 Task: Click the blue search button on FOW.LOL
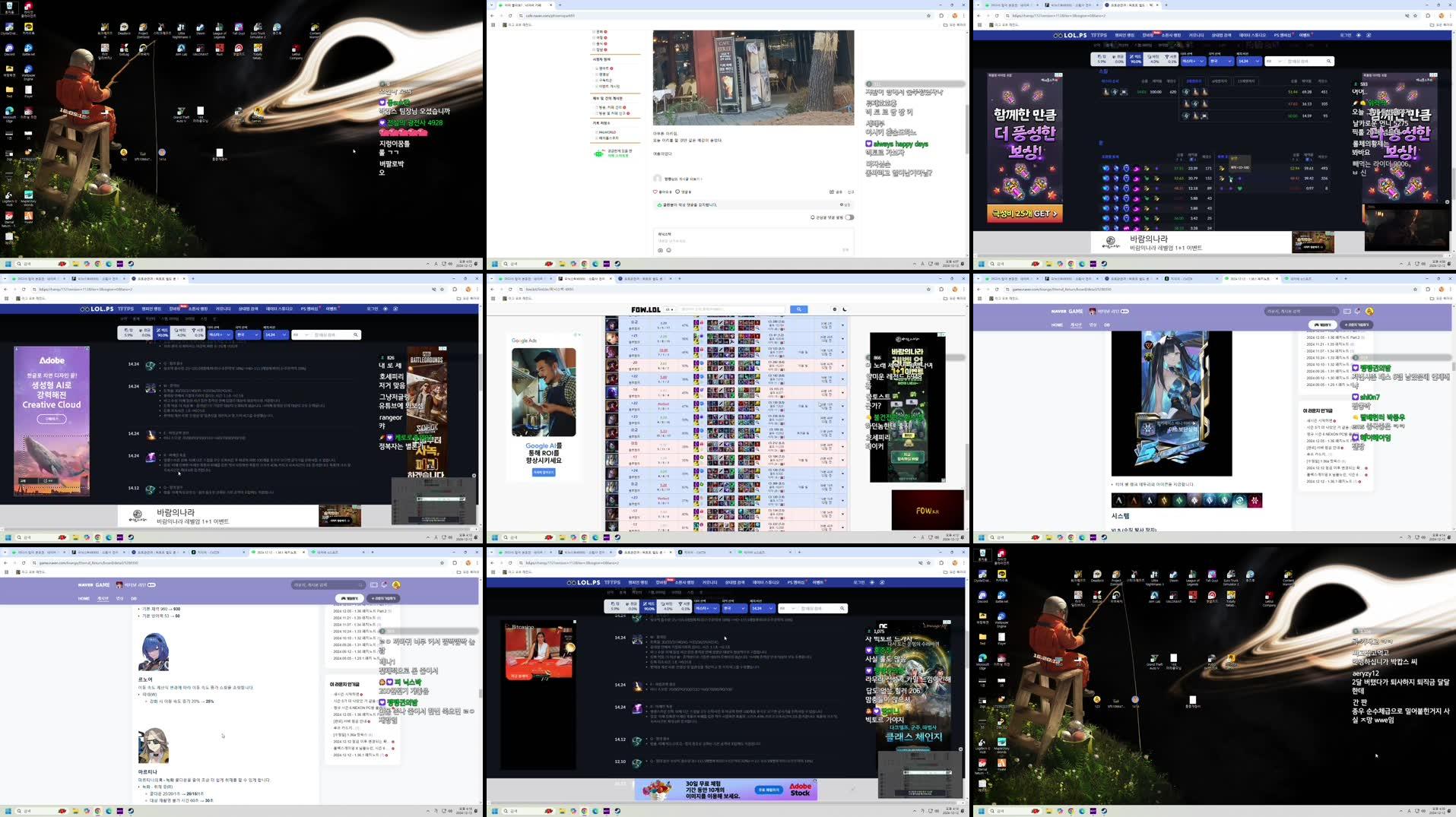798,309
